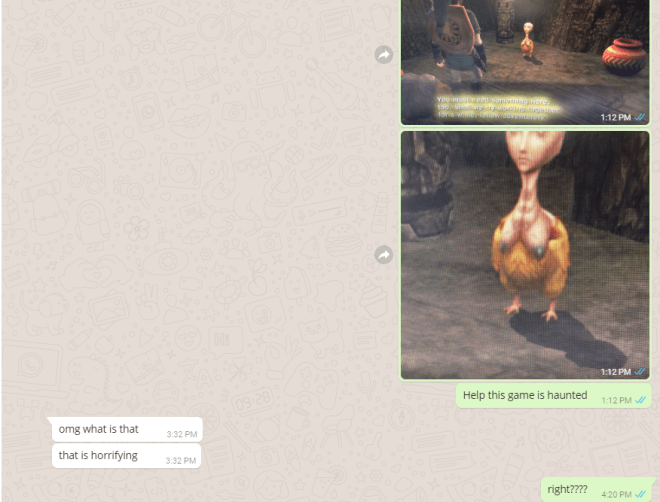Click the 1:12 PM timestamp on the top image
The width and height of the screenshot is (660, 502).
[615, 118]
